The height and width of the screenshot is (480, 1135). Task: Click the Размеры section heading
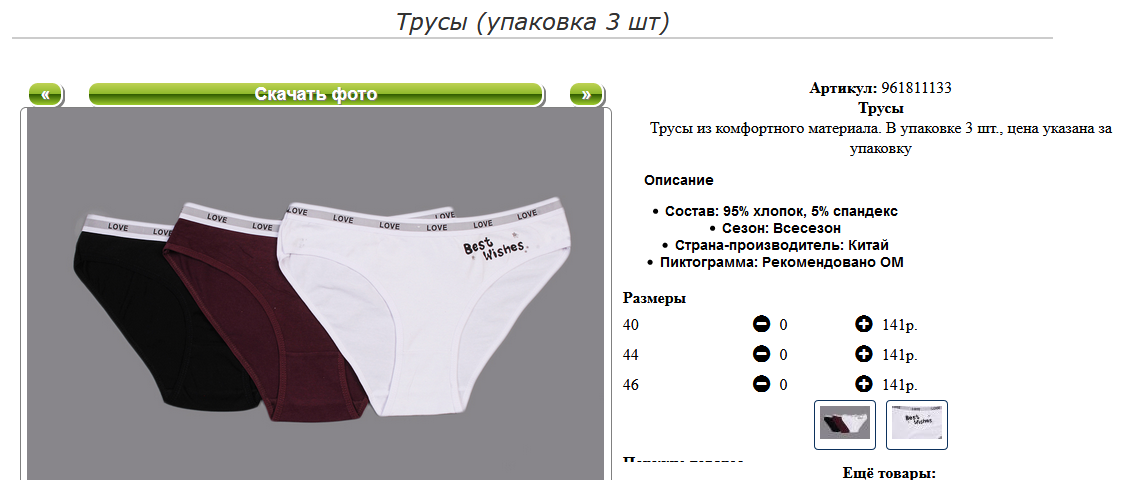click(x=654, y=298)
